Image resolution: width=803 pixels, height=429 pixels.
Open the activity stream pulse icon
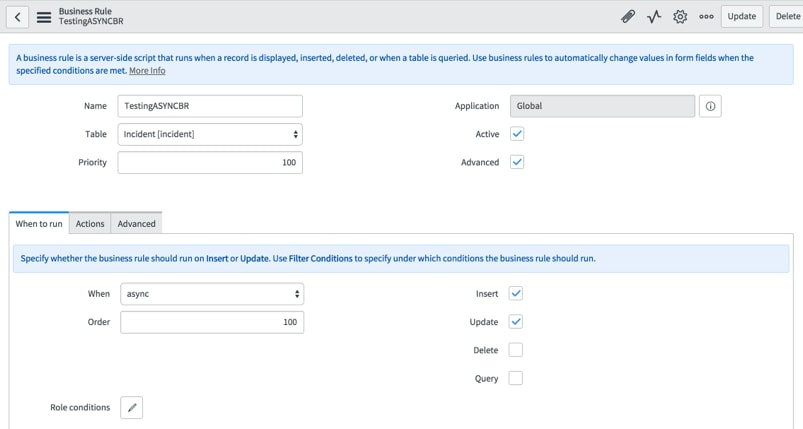654,16
